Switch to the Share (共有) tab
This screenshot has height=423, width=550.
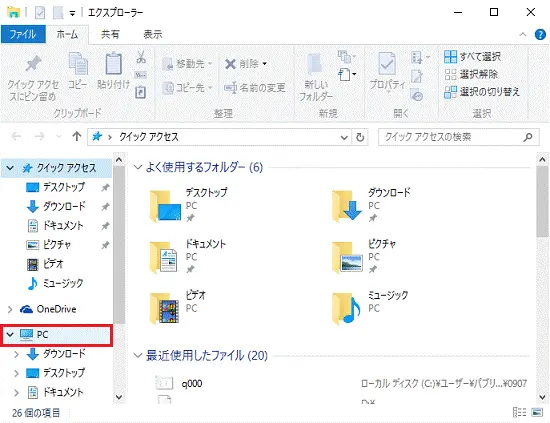(110, 34)
